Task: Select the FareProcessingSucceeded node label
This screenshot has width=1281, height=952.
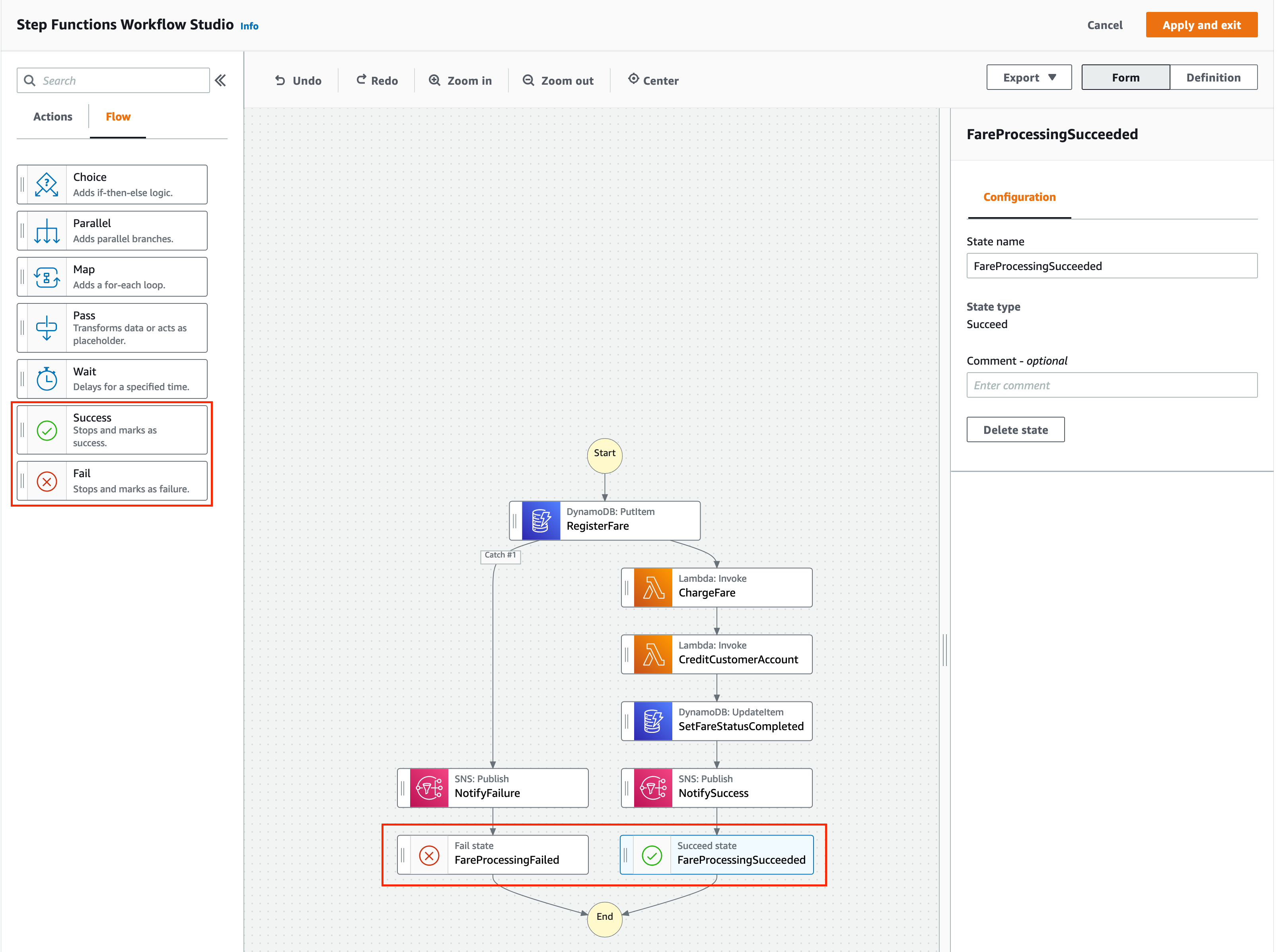Action: coord(741,861)
